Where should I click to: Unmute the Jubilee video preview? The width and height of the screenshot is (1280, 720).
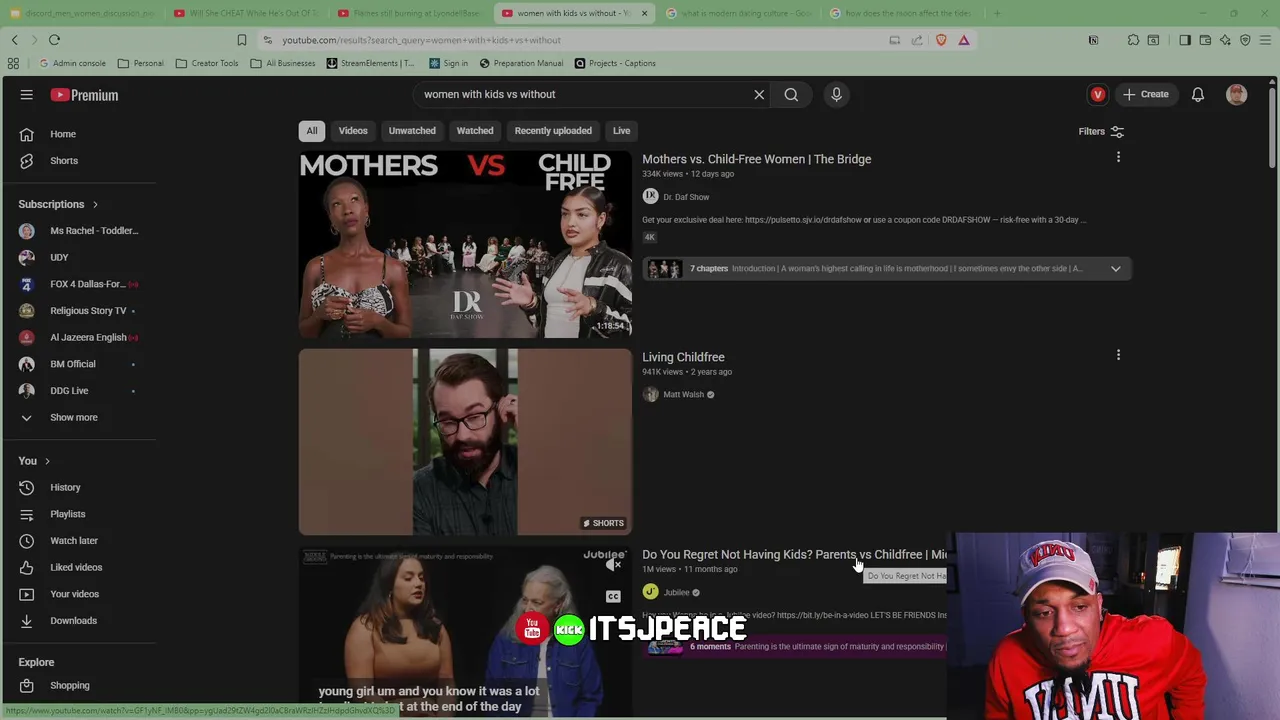[614, 566]
